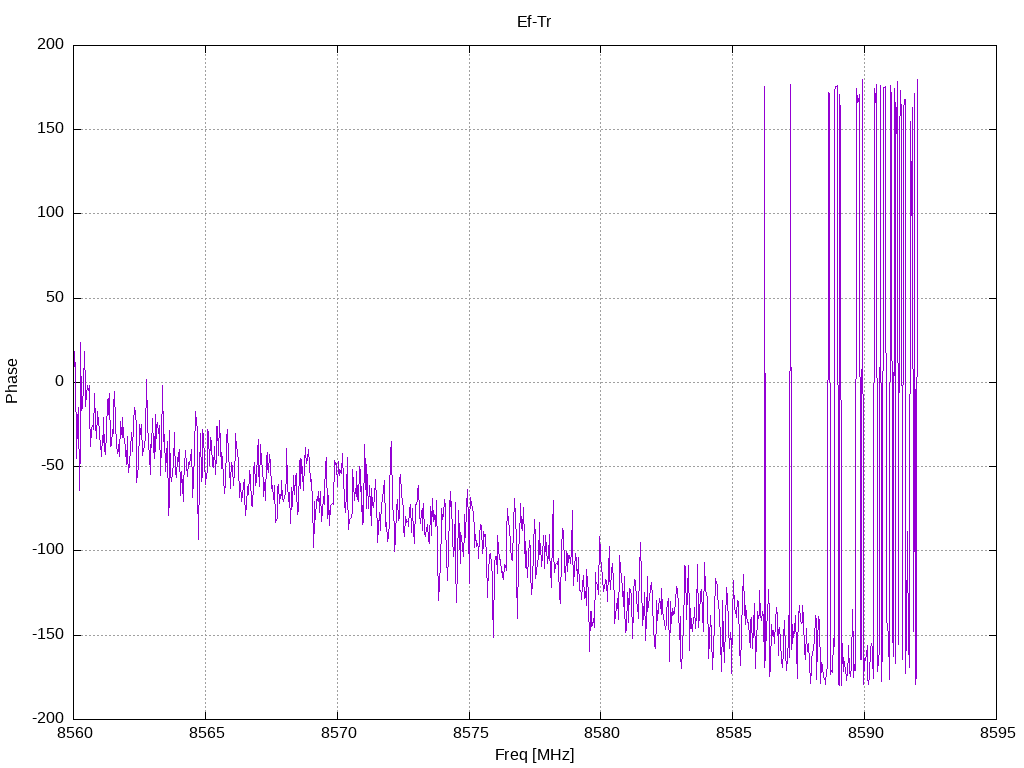Viewport: 1024px width, 768px height.
Task: Click the Freq [MHz] x-axis label
Action: point(534,755)
